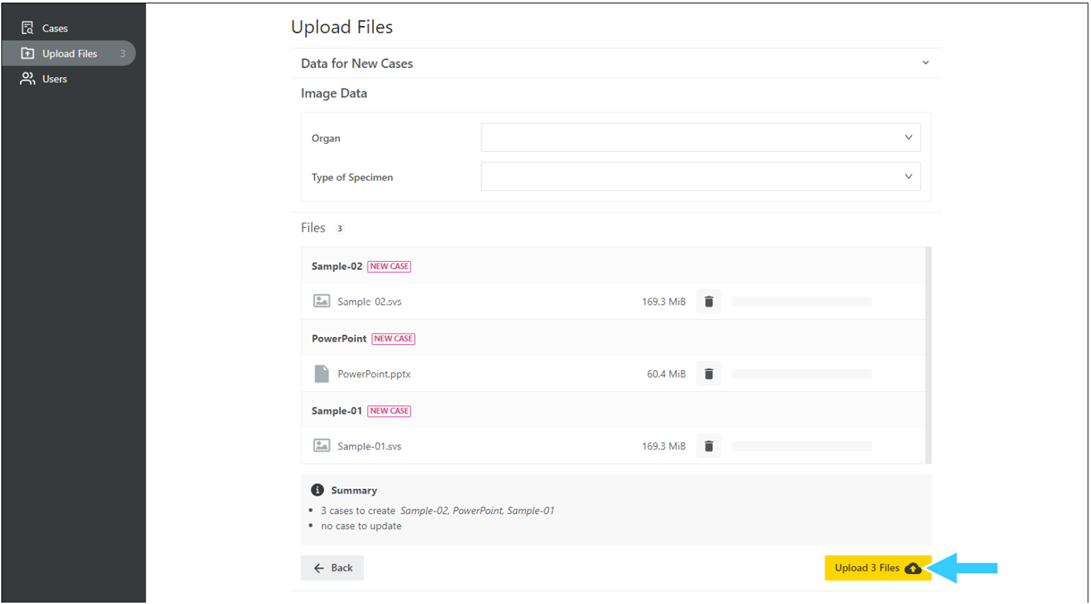This screenshot has height=604, width=1091.
Task: Click the image icon next to Sample-02.svs
Action: [321, 301]
